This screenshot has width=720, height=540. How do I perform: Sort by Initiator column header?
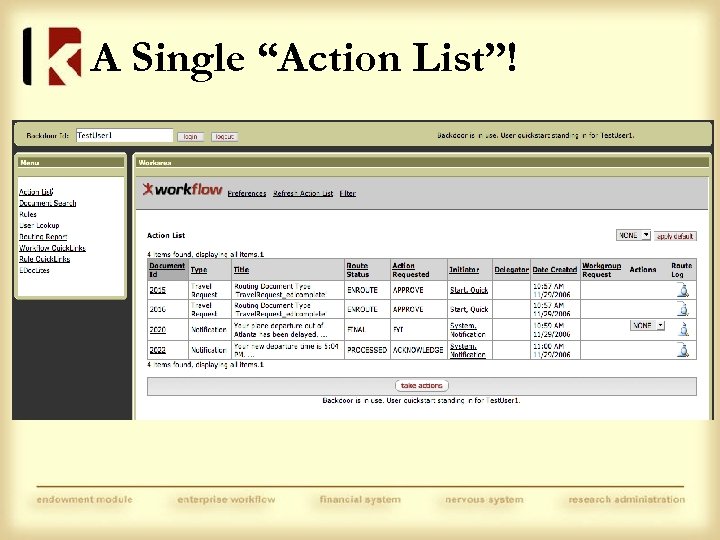point(464,270)
